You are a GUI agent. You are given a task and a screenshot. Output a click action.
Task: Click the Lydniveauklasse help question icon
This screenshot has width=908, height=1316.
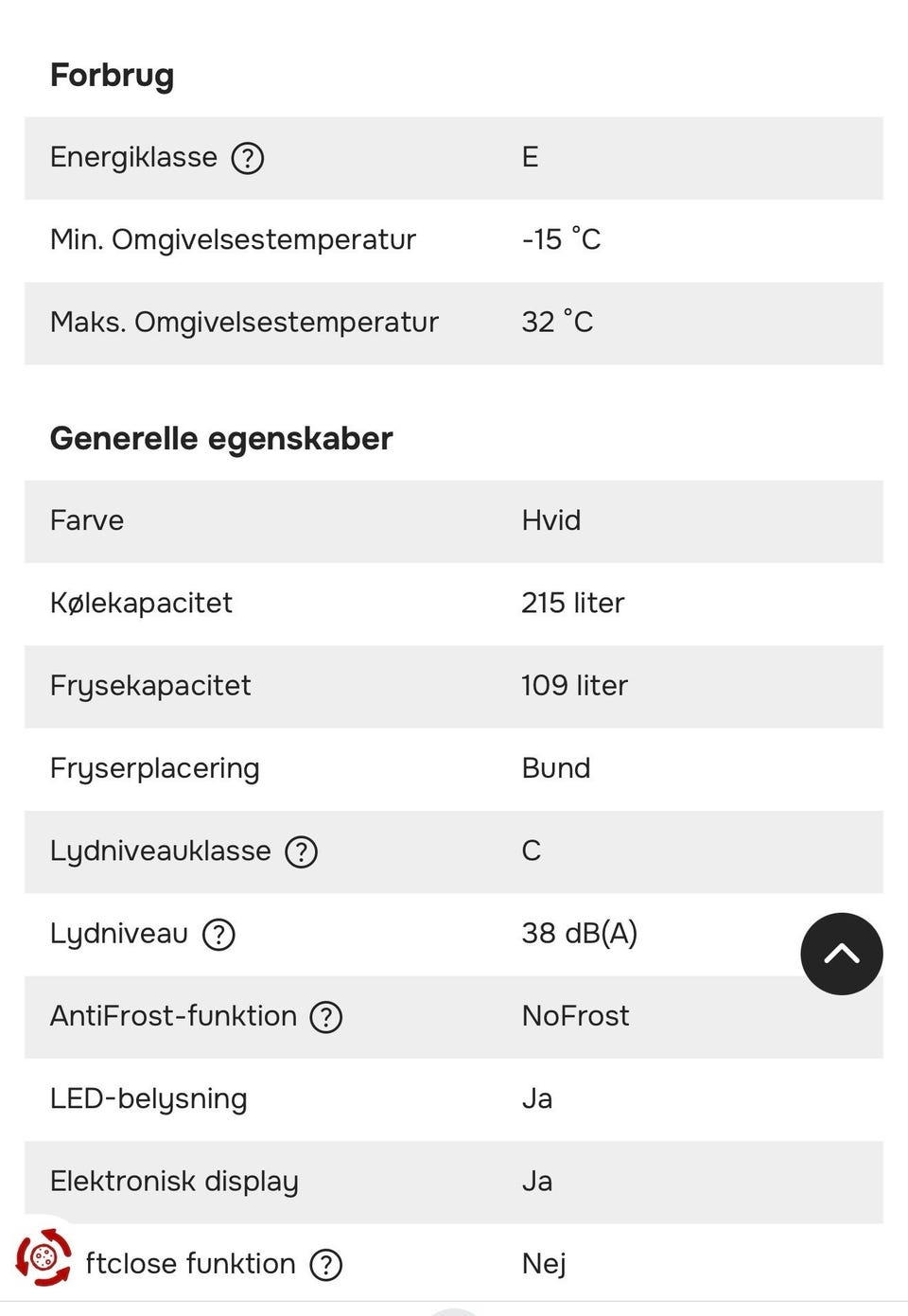[x=302, y=852]
